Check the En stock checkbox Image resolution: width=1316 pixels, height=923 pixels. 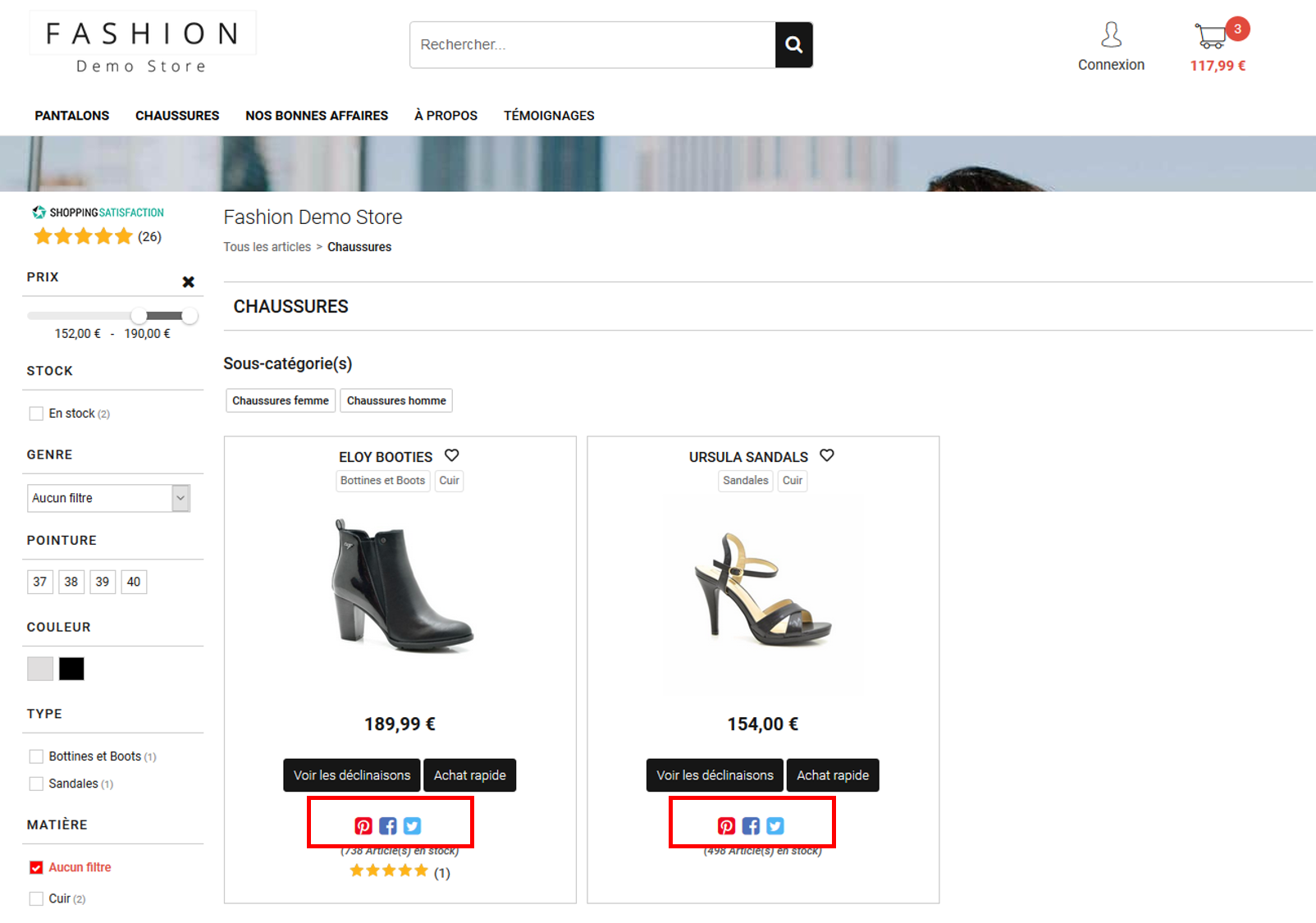(36, 414)
